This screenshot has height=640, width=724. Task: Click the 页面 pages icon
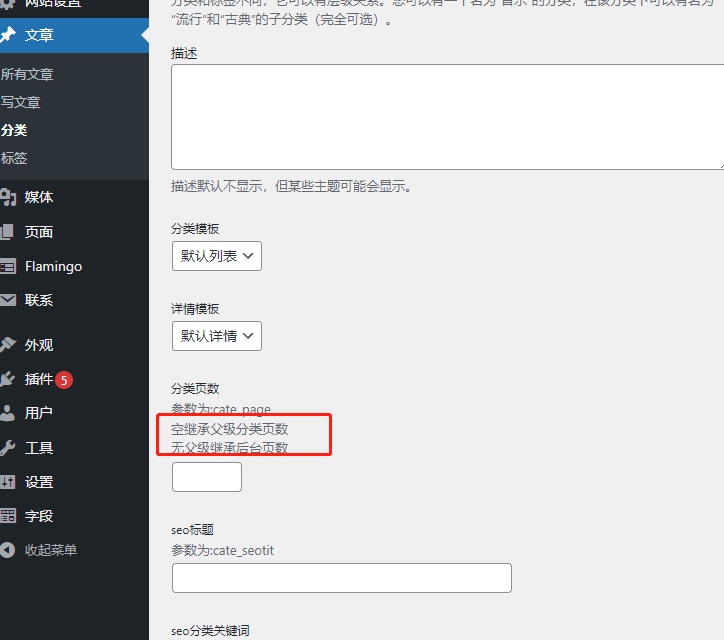click(x=8, y=232)
